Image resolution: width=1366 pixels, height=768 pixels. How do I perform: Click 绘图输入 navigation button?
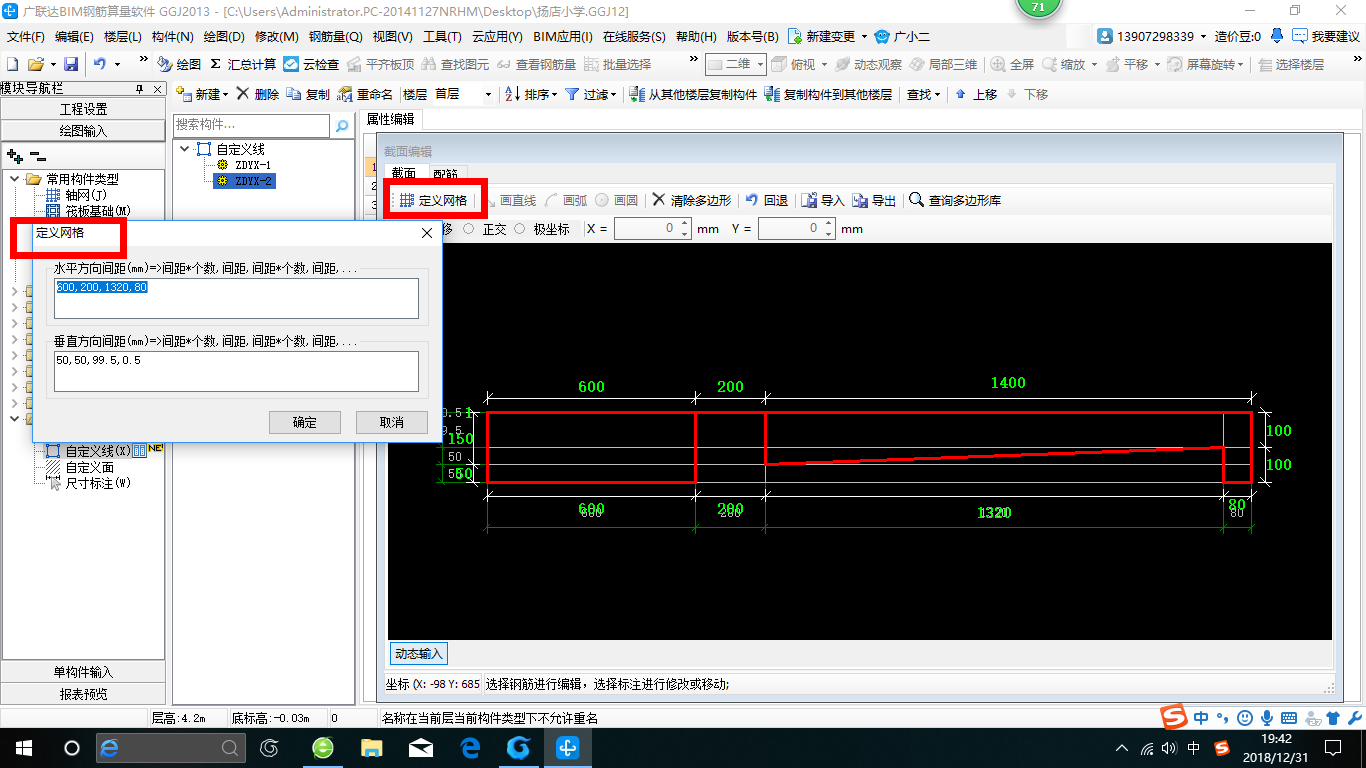coord(84,131)
